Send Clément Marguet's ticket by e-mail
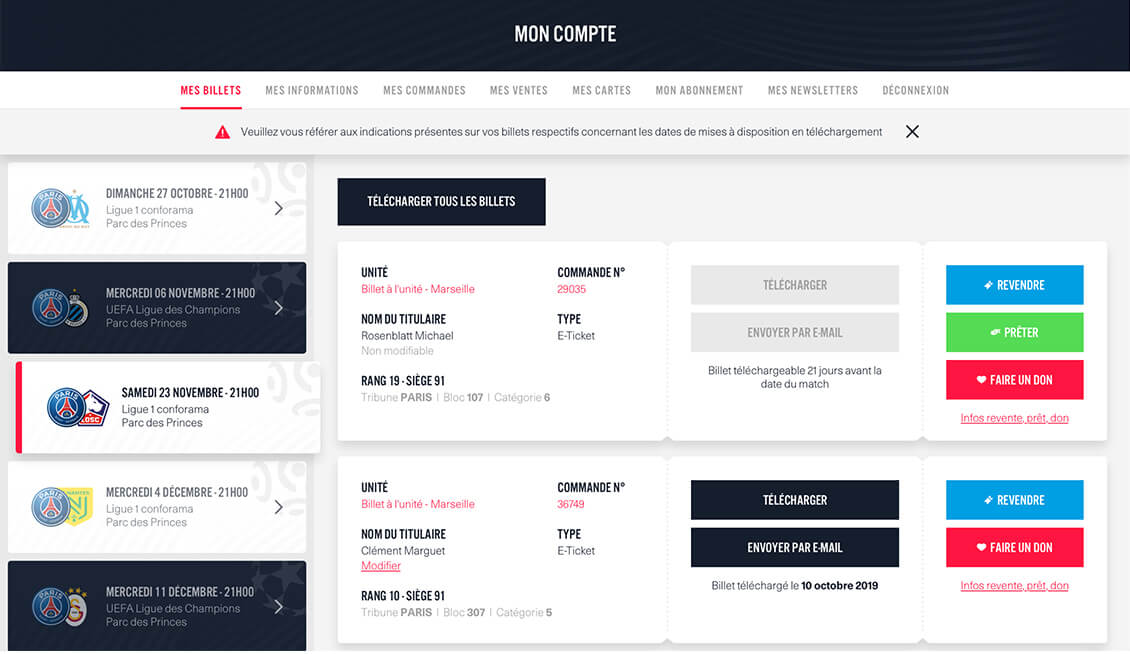This screenshot has height=654, width=1130. click(794, 548)
